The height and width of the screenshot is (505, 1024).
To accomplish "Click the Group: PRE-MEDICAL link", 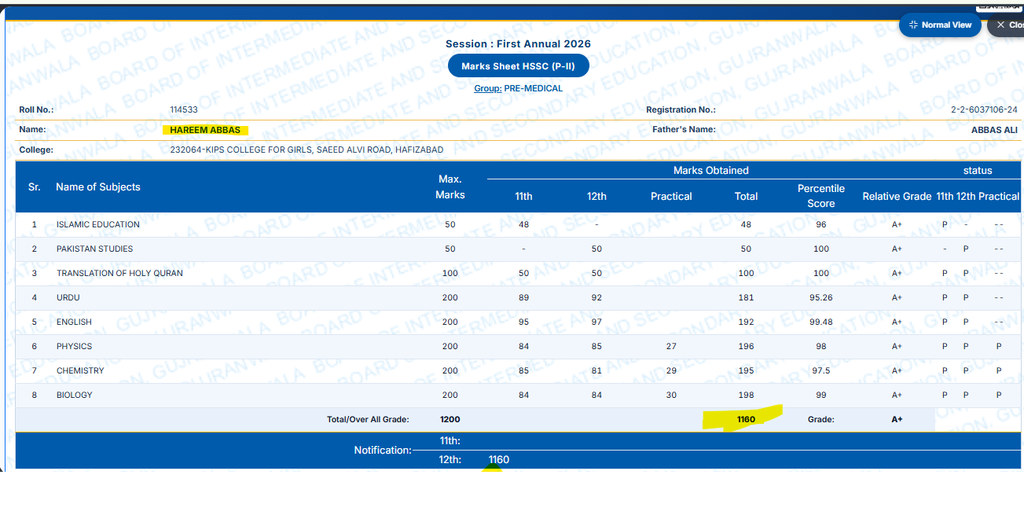I will click(x=519, y=88).
